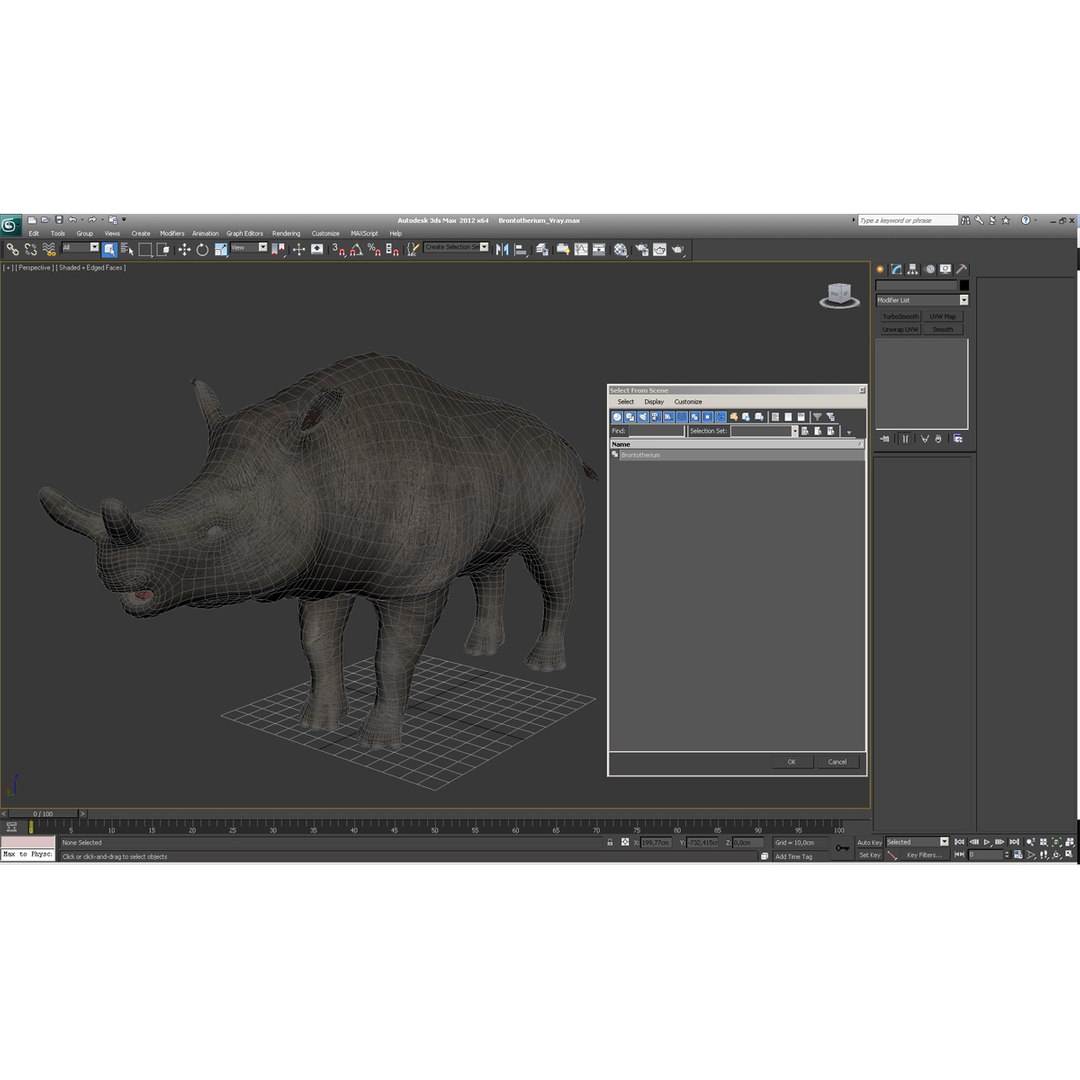
Task: Open the Hierarchy command panel tab
Action: [913, 269]
